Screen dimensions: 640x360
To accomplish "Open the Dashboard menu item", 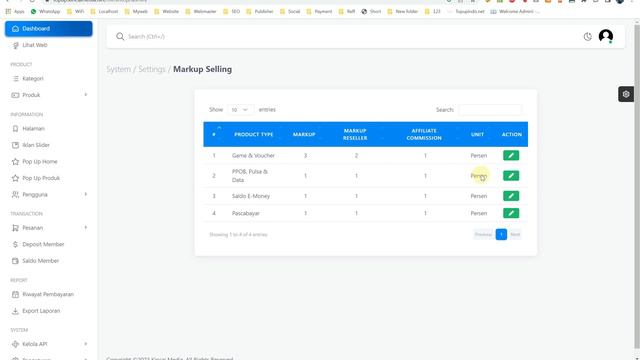I will [49, 29].
